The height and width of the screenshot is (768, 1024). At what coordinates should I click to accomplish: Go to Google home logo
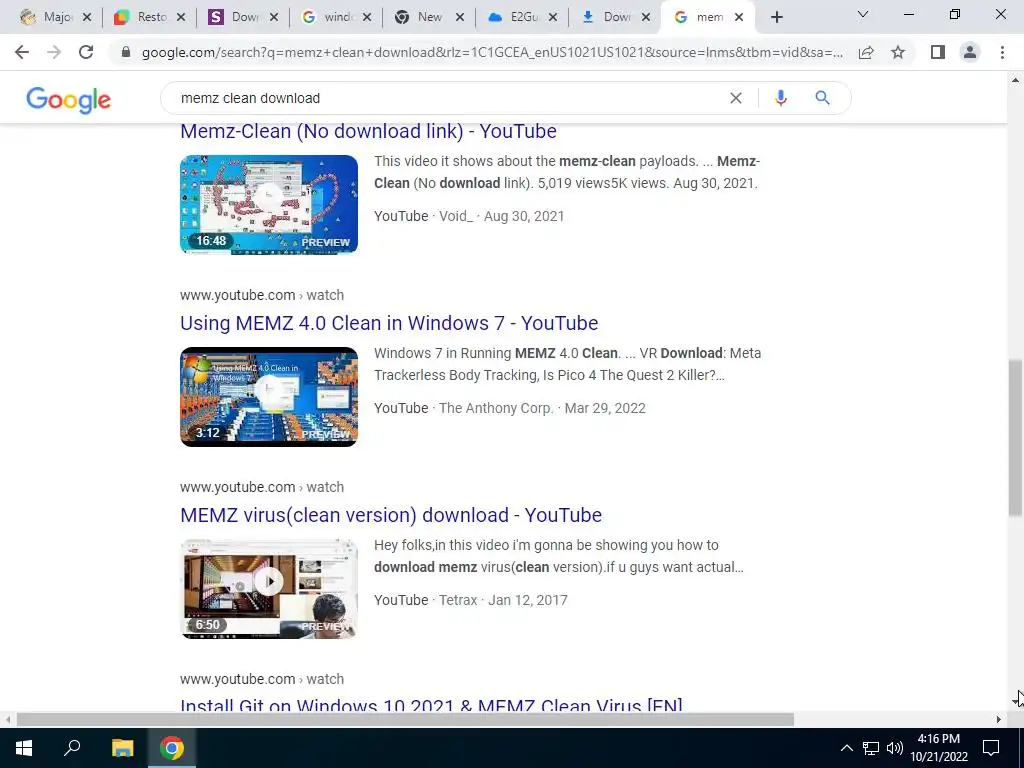point(69,100)
